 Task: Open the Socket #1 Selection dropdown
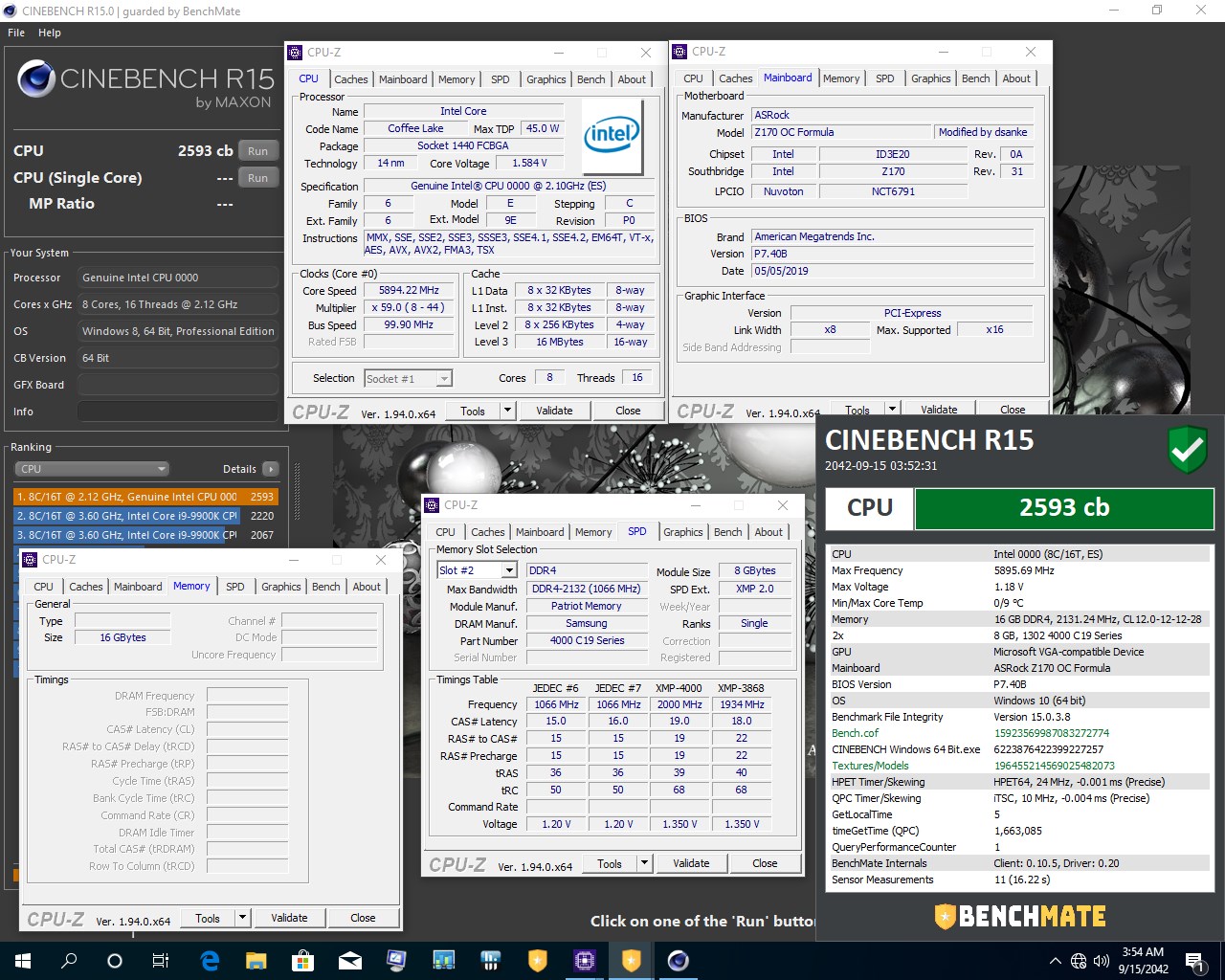(409, 379)
